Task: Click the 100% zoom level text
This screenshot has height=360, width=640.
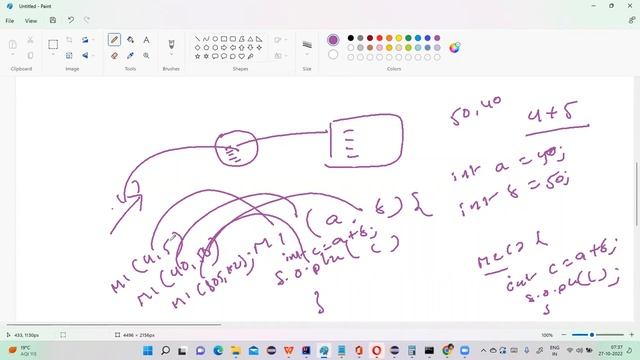Action: click(x=547, y=335)
